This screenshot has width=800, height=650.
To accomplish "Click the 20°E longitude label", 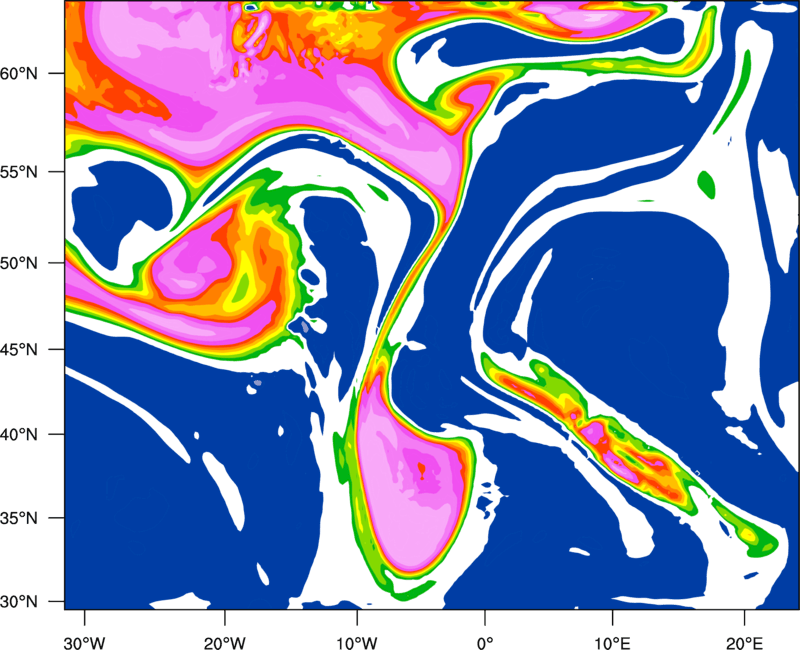I will click(744, 643).
